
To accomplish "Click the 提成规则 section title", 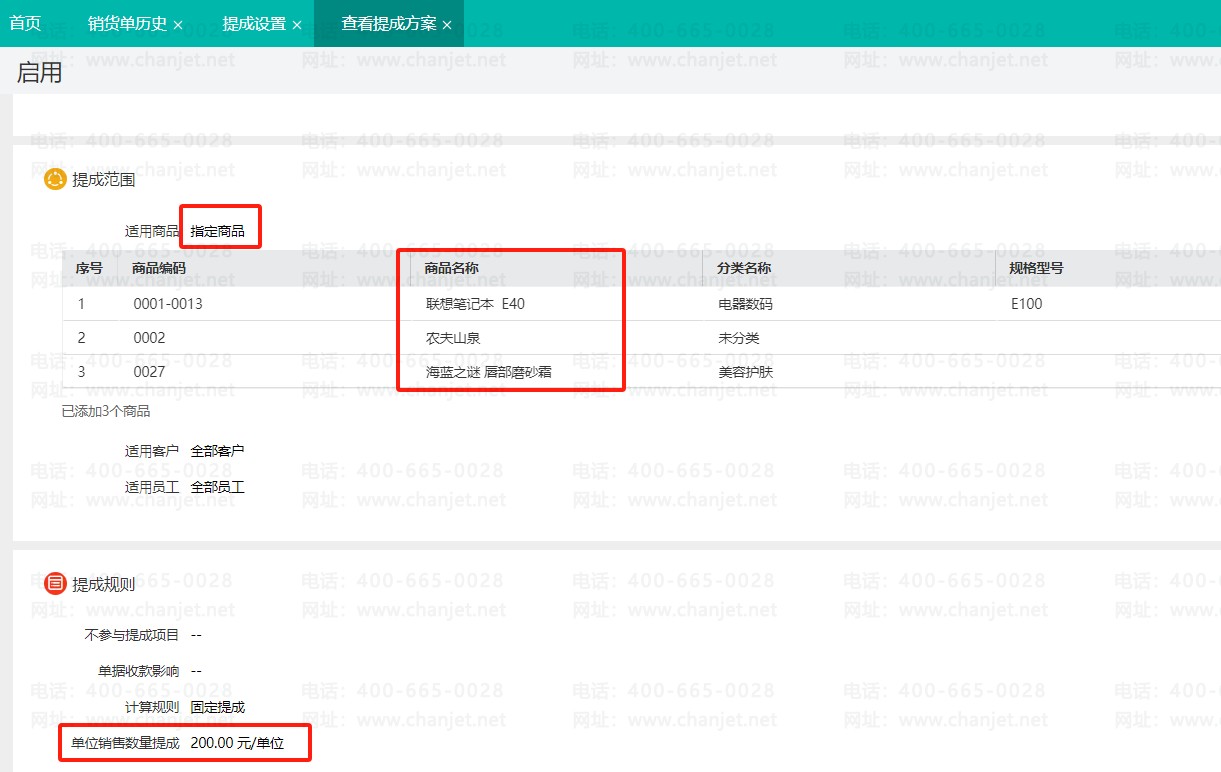I will click(x=103, y=584).
